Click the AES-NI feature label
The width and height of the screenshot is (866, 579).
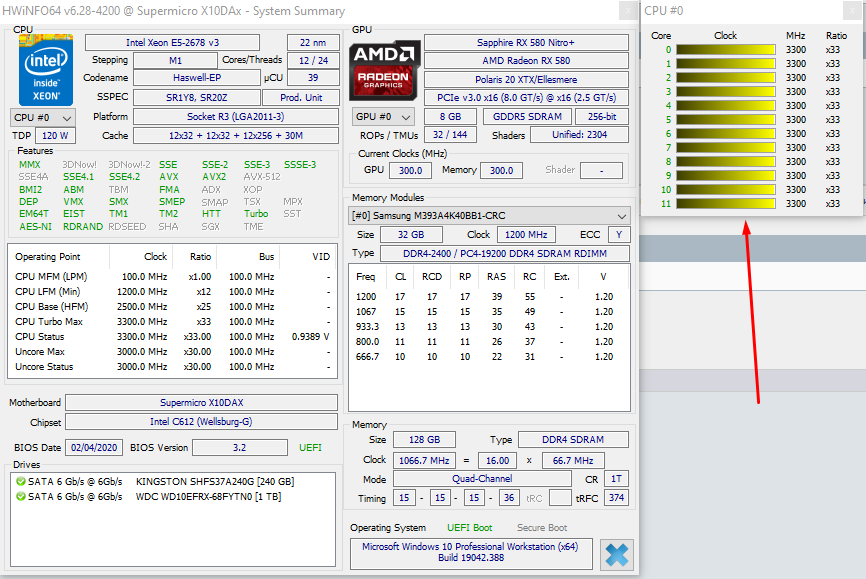click(35, 227)
